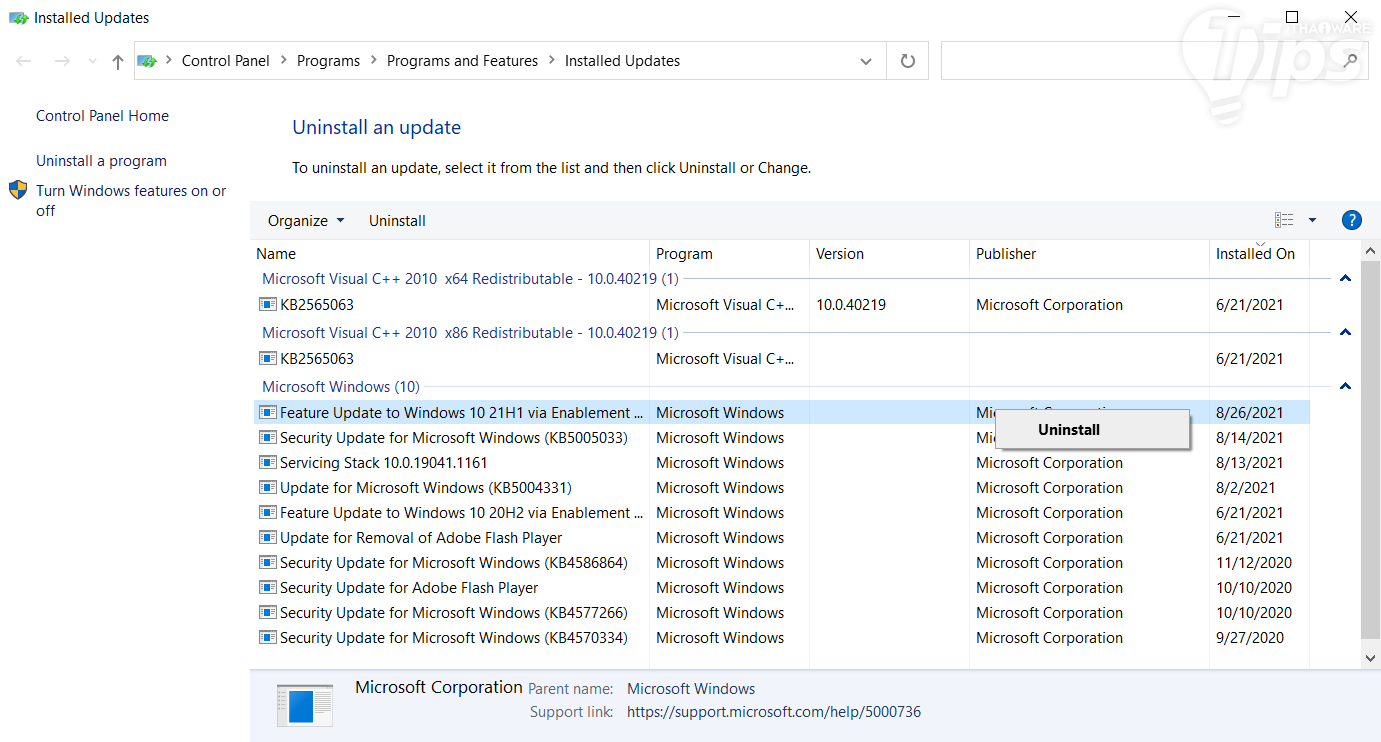Click the Up arrow navigation button
This screenshot has width=1381, height=742.
pyautogui.click(x=118, y=62)
